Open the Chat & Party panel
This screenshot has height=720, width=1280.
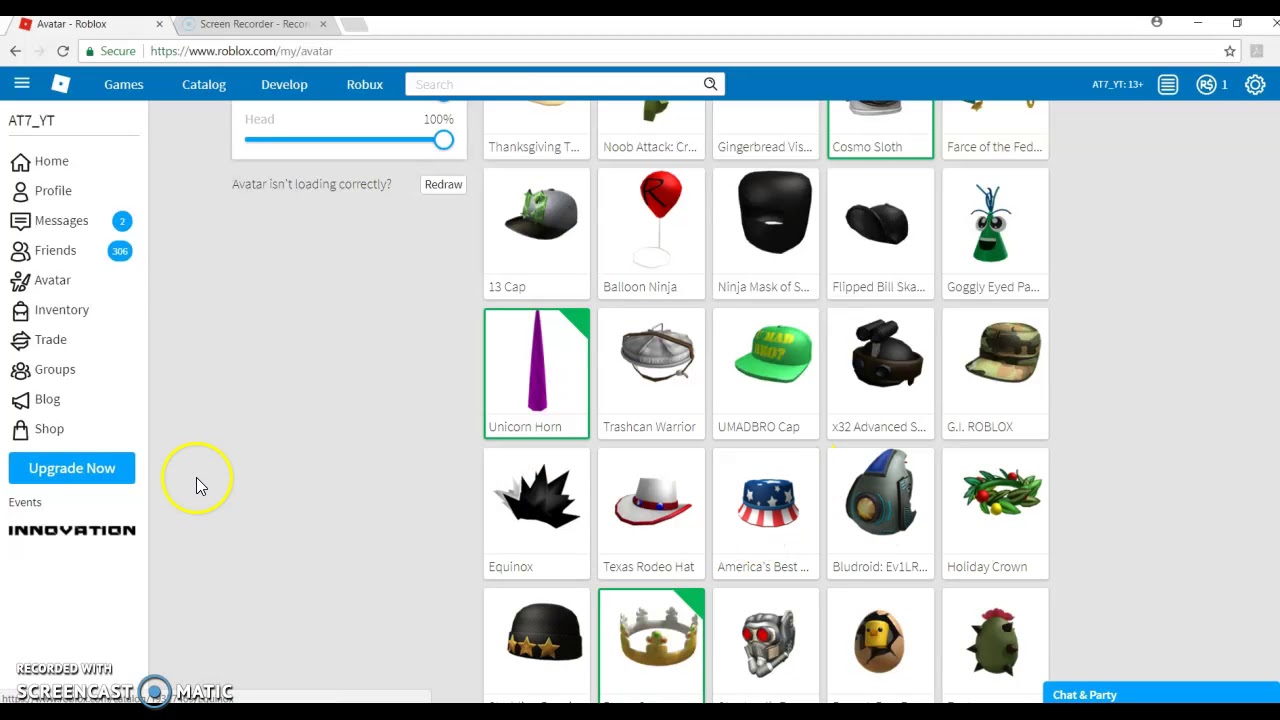(1160, 694)
